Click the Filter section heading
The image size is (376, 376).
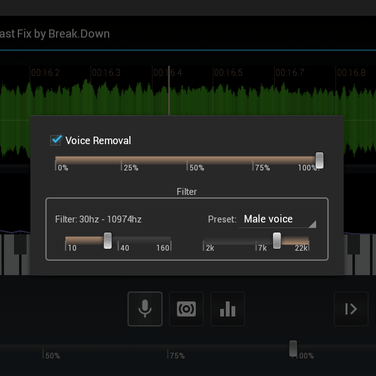pos(187,192)
